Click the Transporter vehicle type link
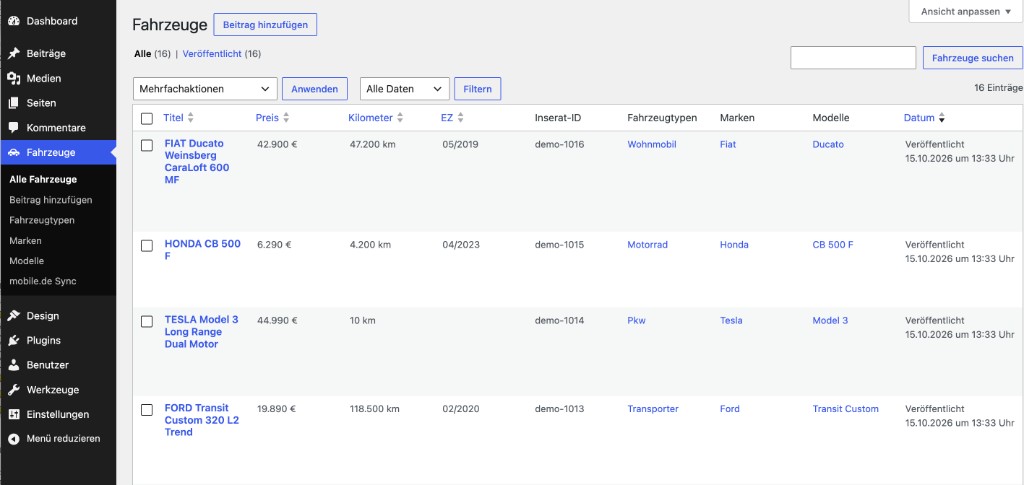 tap(653, 409)
